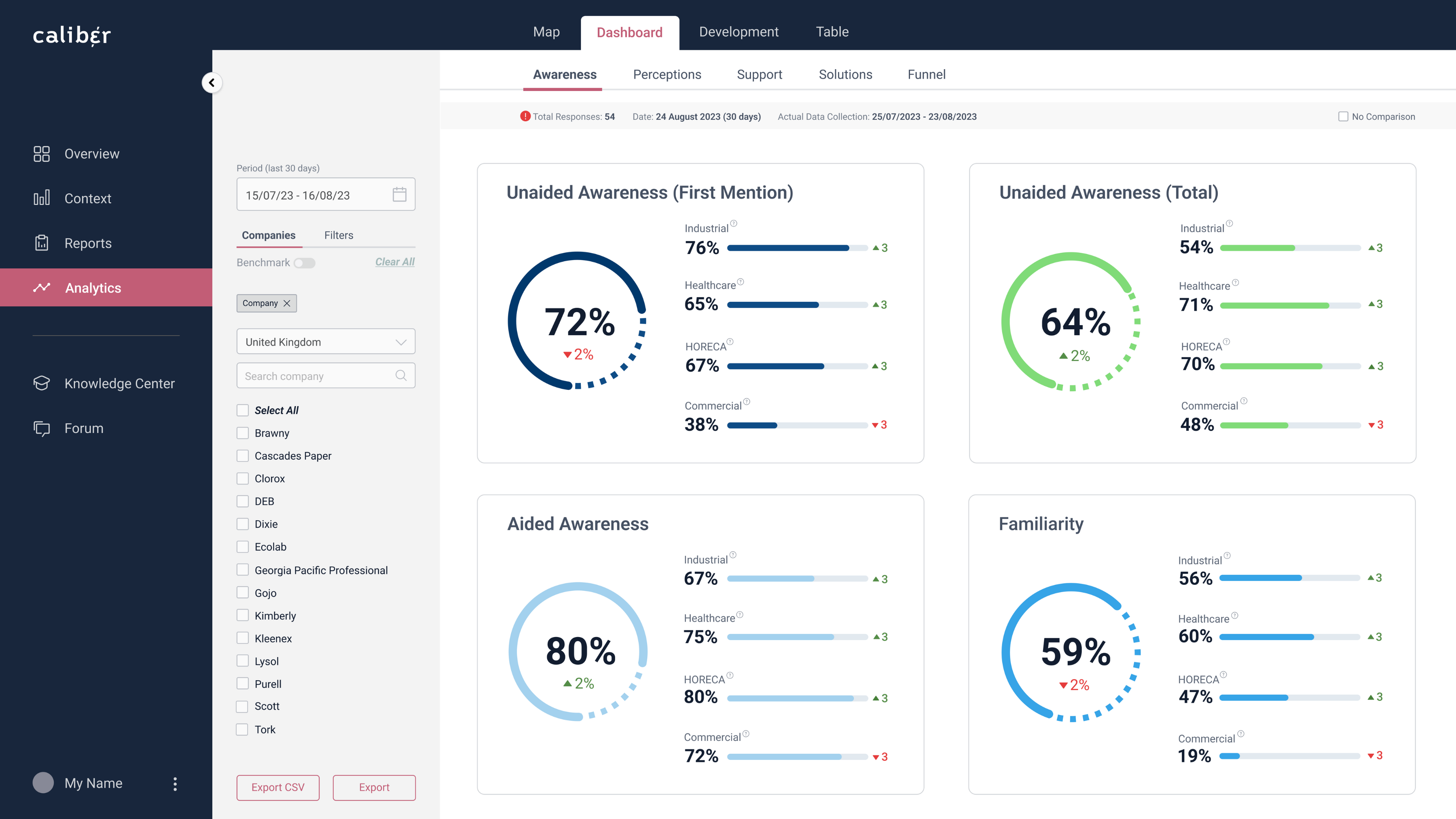Click the Export CSV button
The height and width of the screenshot is (819, 1456).
[x=277, y=787]
